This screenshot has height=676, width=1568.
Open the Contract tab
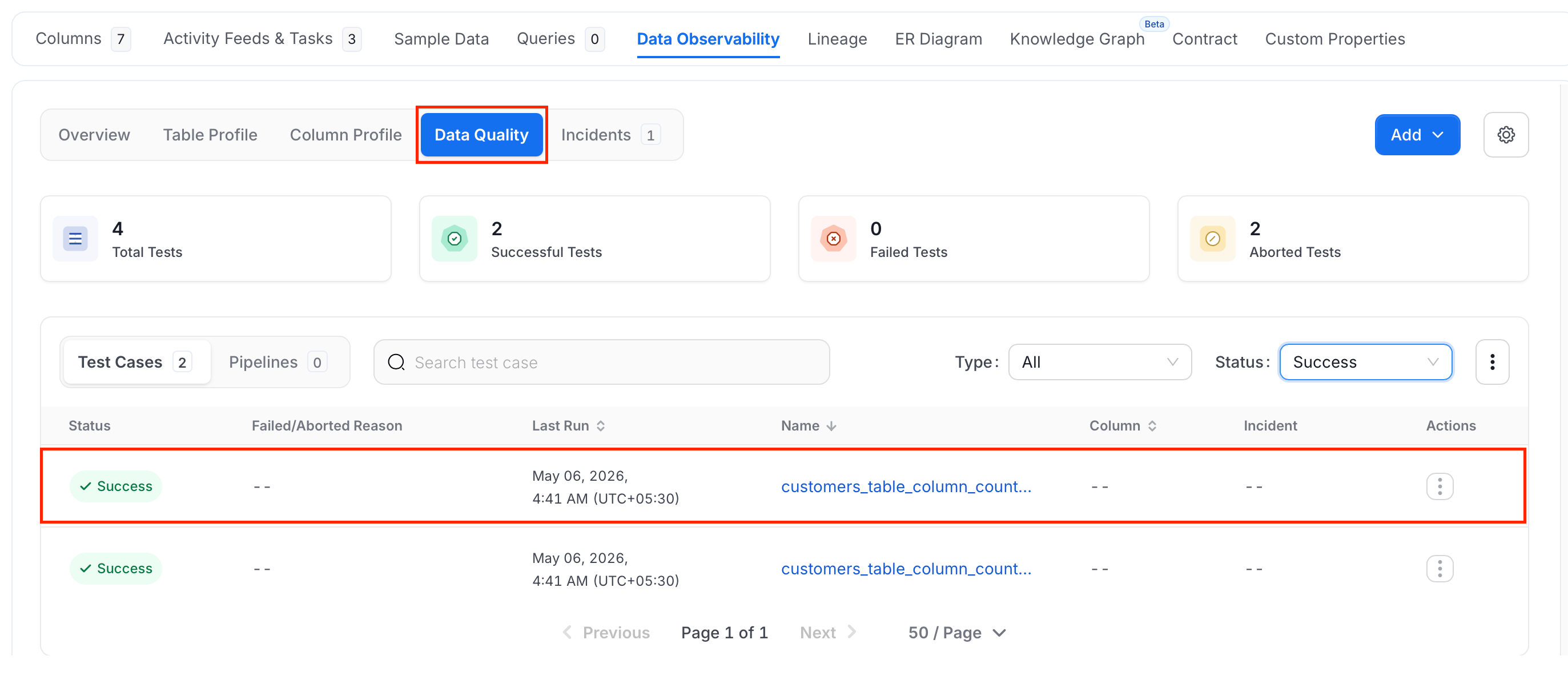coord(1205,39)
